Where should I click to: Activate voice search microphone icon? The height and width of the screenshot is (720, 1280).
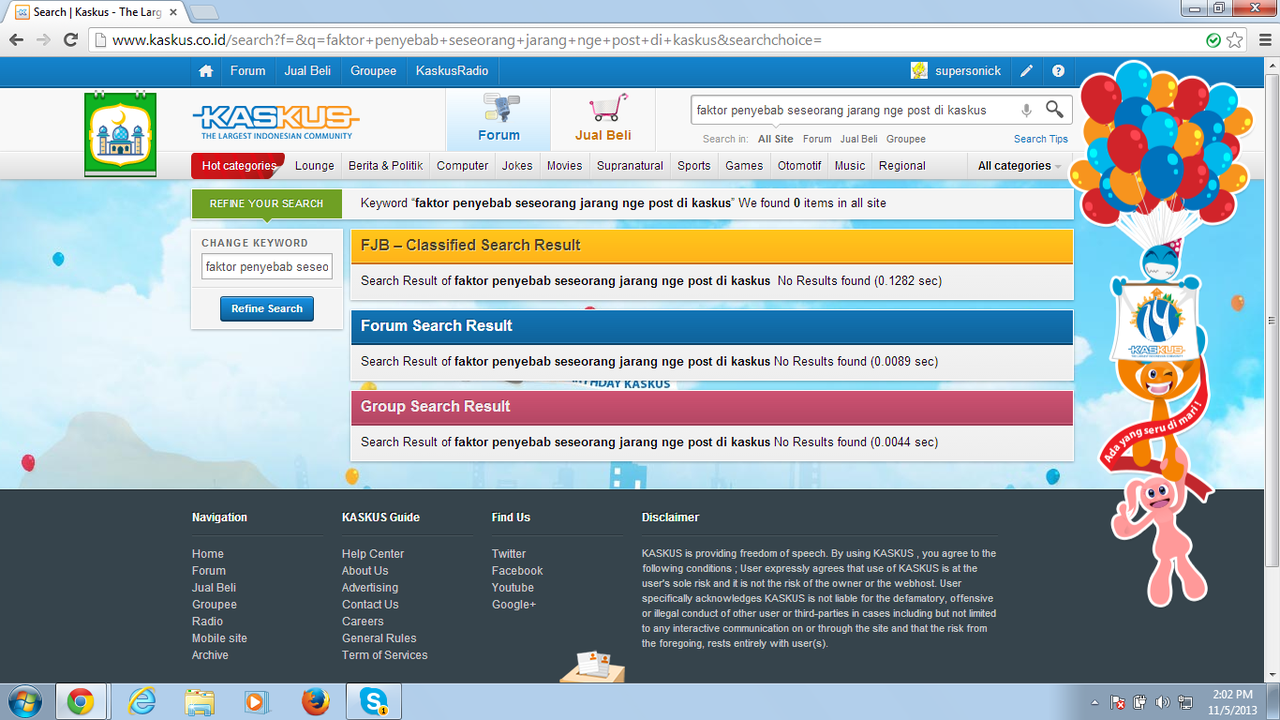pos(1026,110)
